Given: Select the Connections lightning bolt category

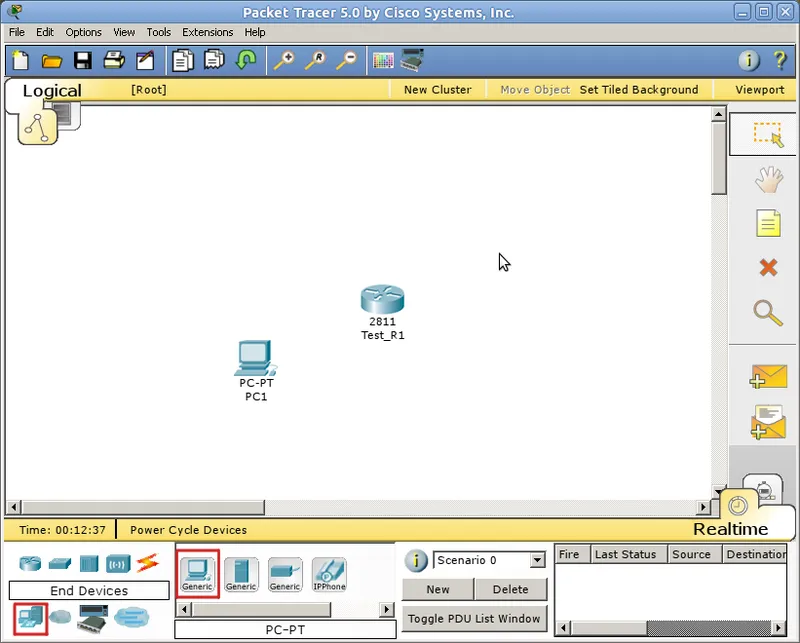Looking at the screenshot, I should tap(148, 563).
